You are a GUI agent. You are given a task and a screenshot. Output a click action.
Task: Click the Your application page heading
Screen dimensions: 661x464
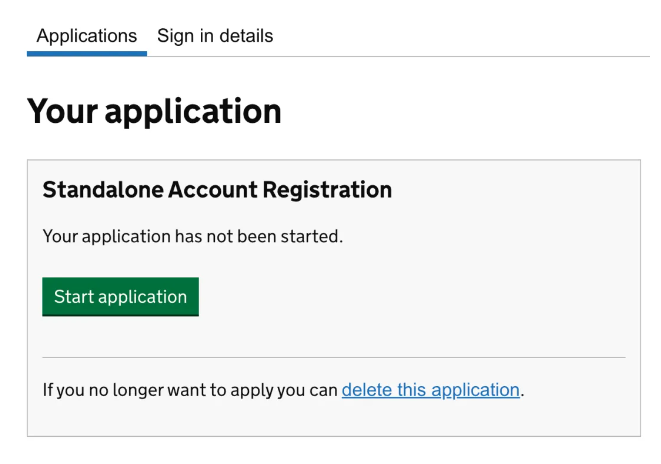pyautogui.click(x=154, y=111)
